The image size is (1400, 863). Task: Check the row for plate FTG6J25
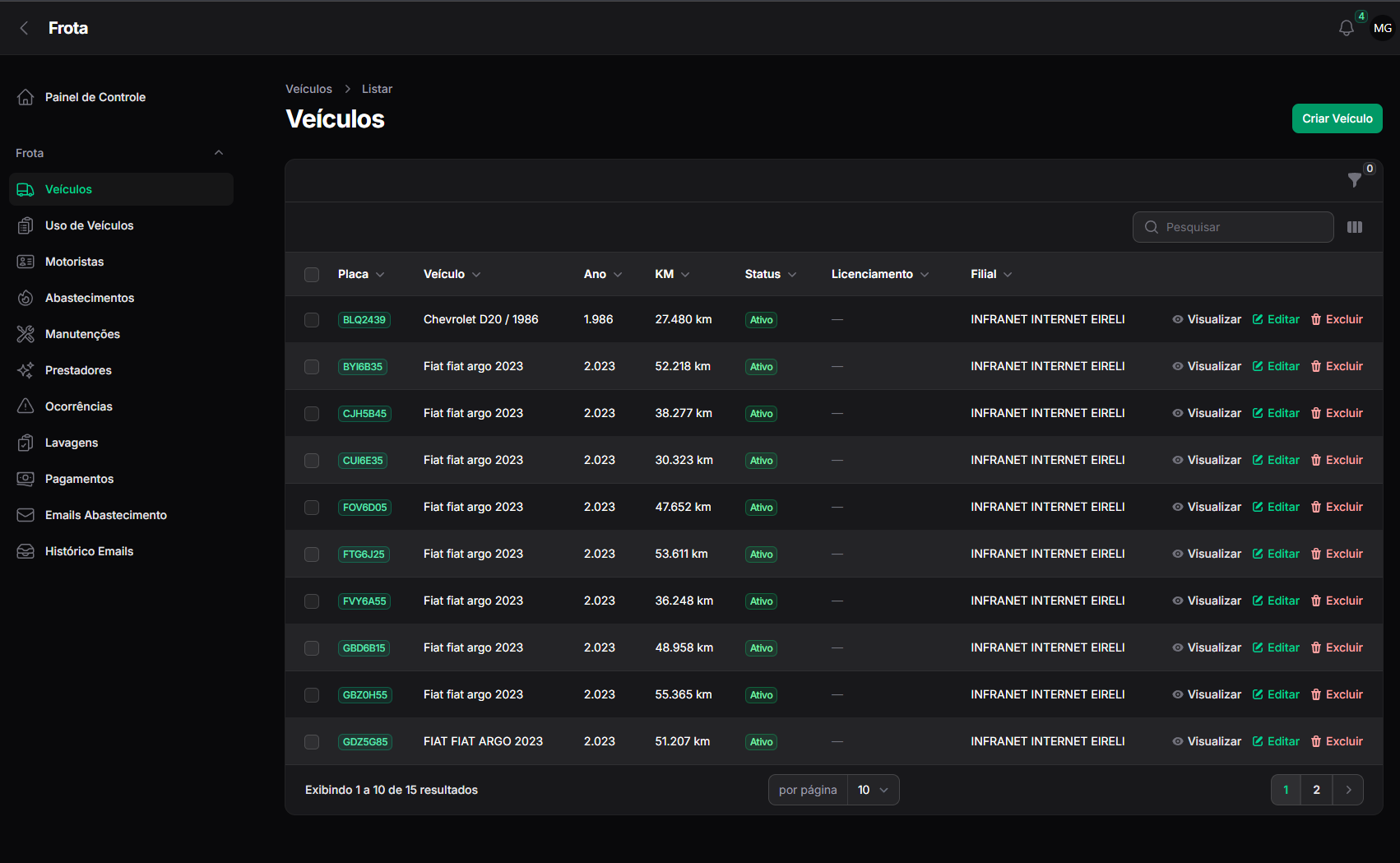(312, 554)
